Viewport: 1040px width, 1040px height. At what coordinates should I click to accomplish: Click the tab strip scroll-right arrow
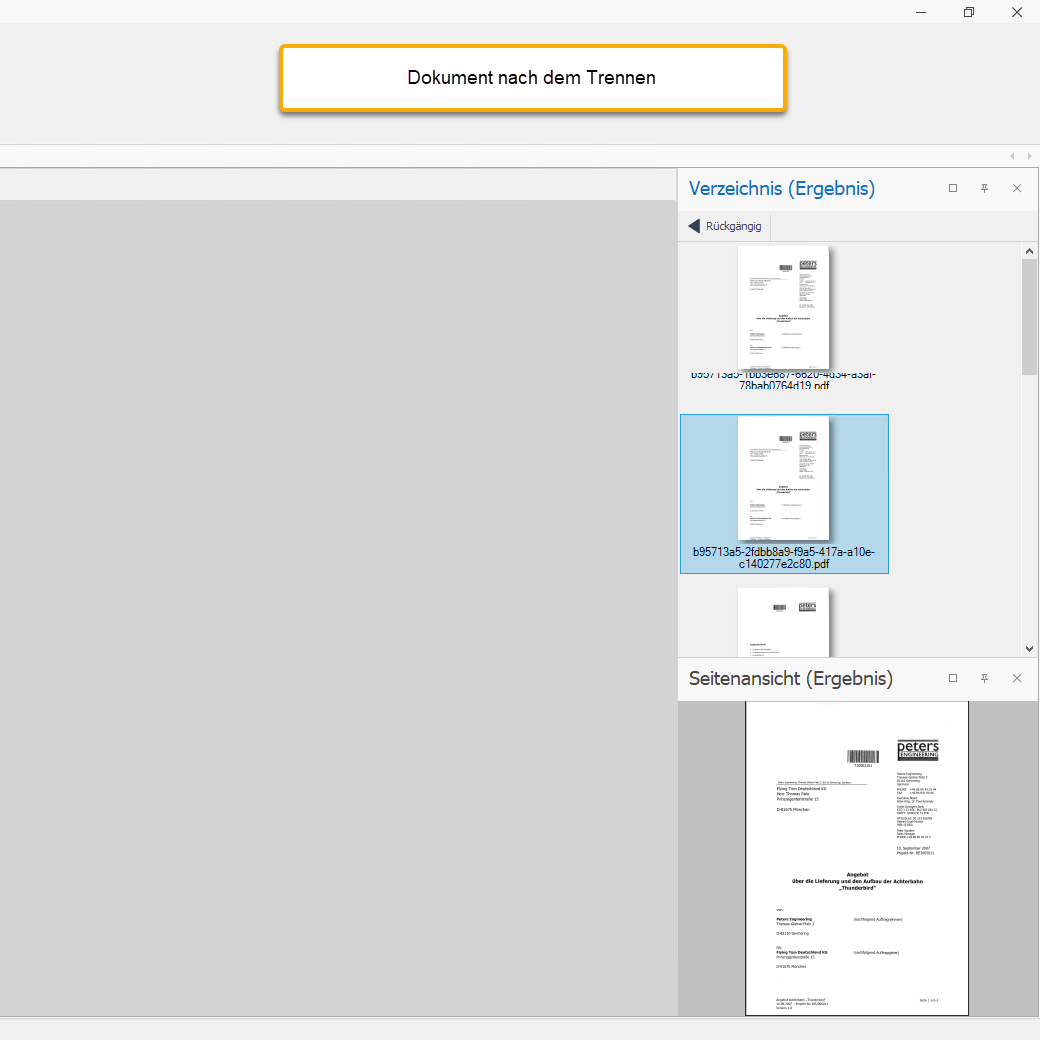(1030, 156)
